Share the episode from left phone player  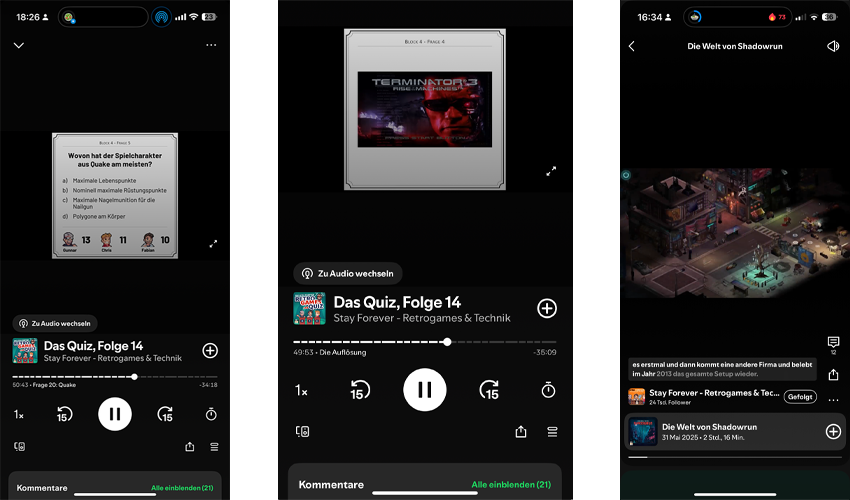[190, 446]
